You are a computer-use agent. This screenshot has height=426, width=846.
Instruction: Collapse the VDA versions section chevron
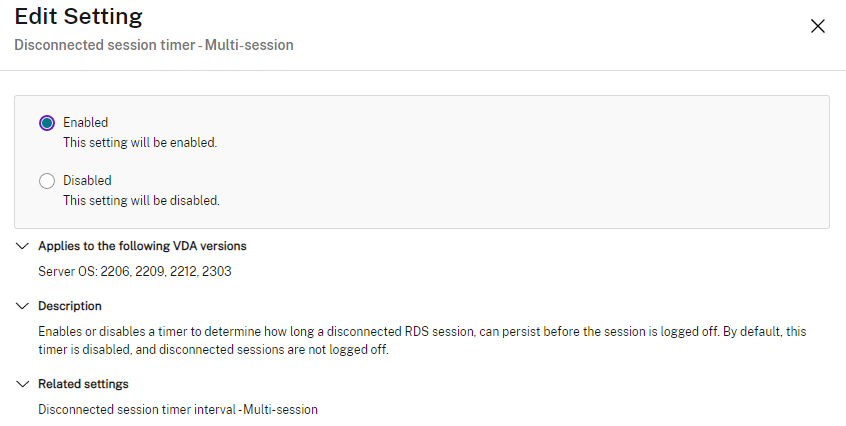[x=22, y=246]
